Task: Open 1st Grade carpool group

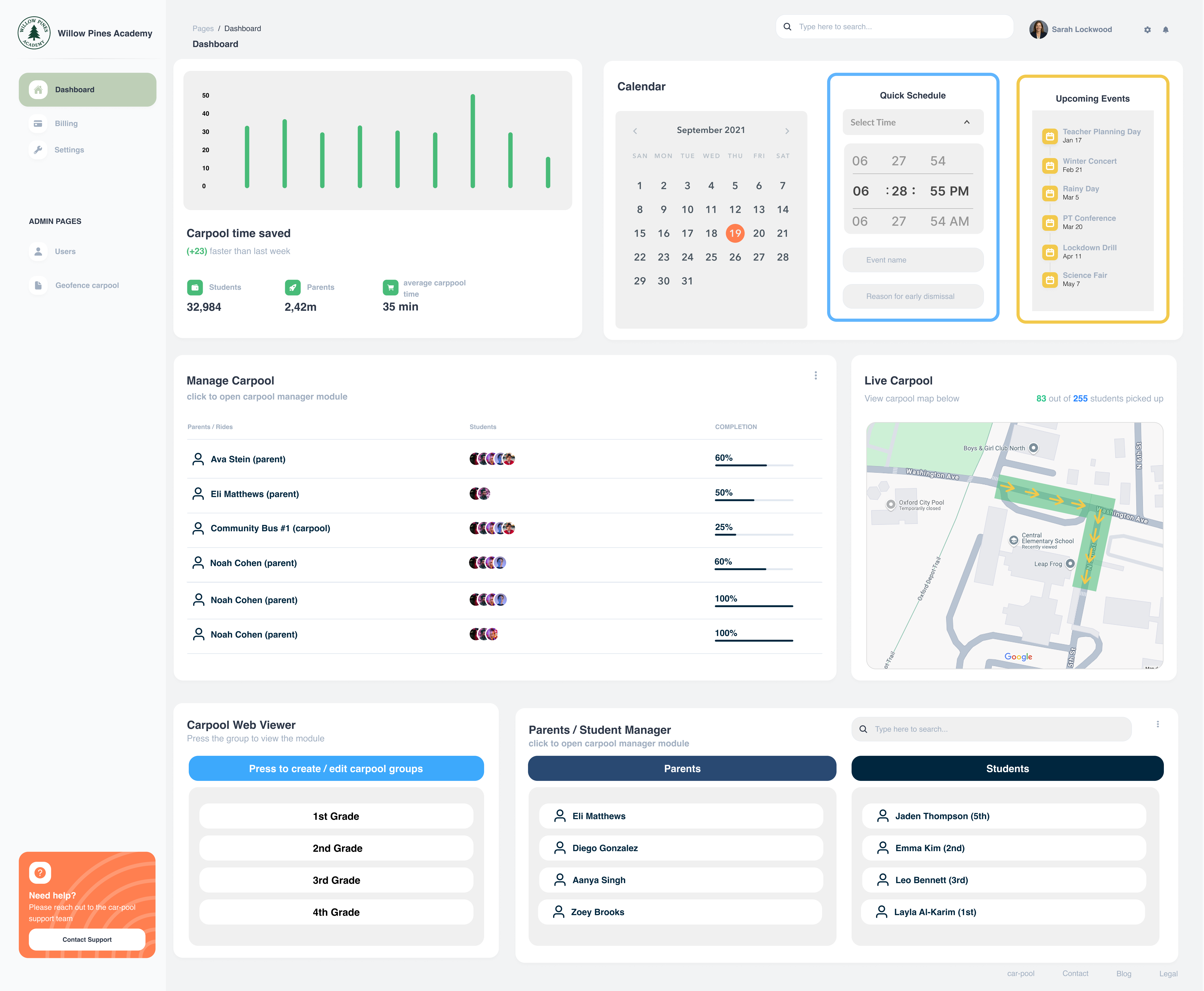Action: pyautogui.click(x=336, y=816)
